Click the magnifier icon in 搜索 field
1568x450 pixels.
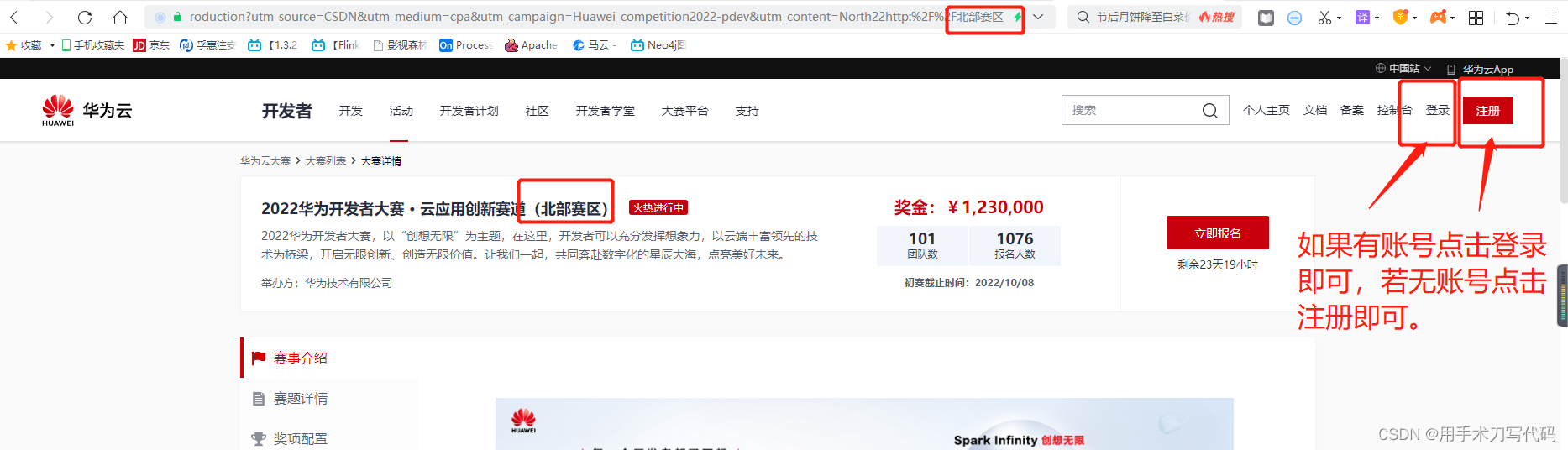(x=1209, y=111)
